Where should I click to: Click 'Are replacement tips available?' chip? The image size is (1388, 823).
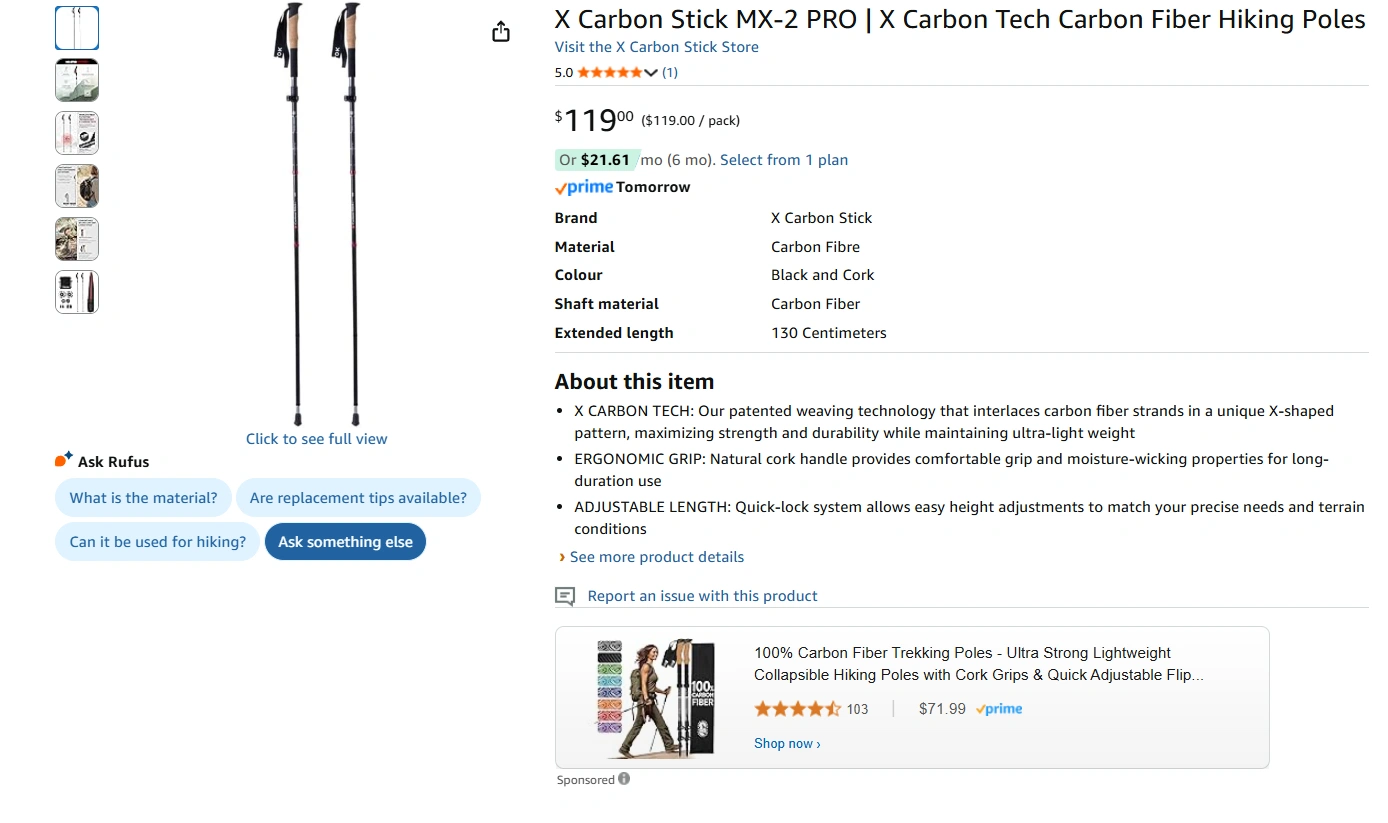pos(358,498)
